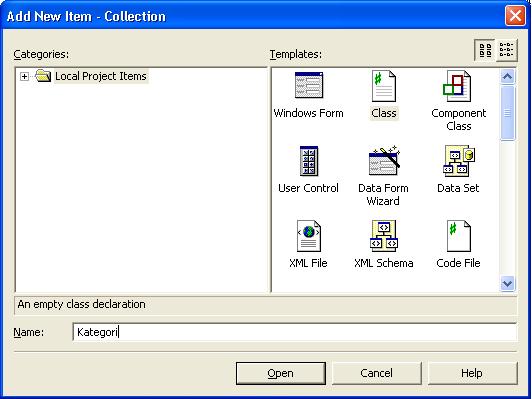The width and height of the screenshot is (532, 399).
Task: Switch templates to large icons view
Action: click(x=485, y=50)
